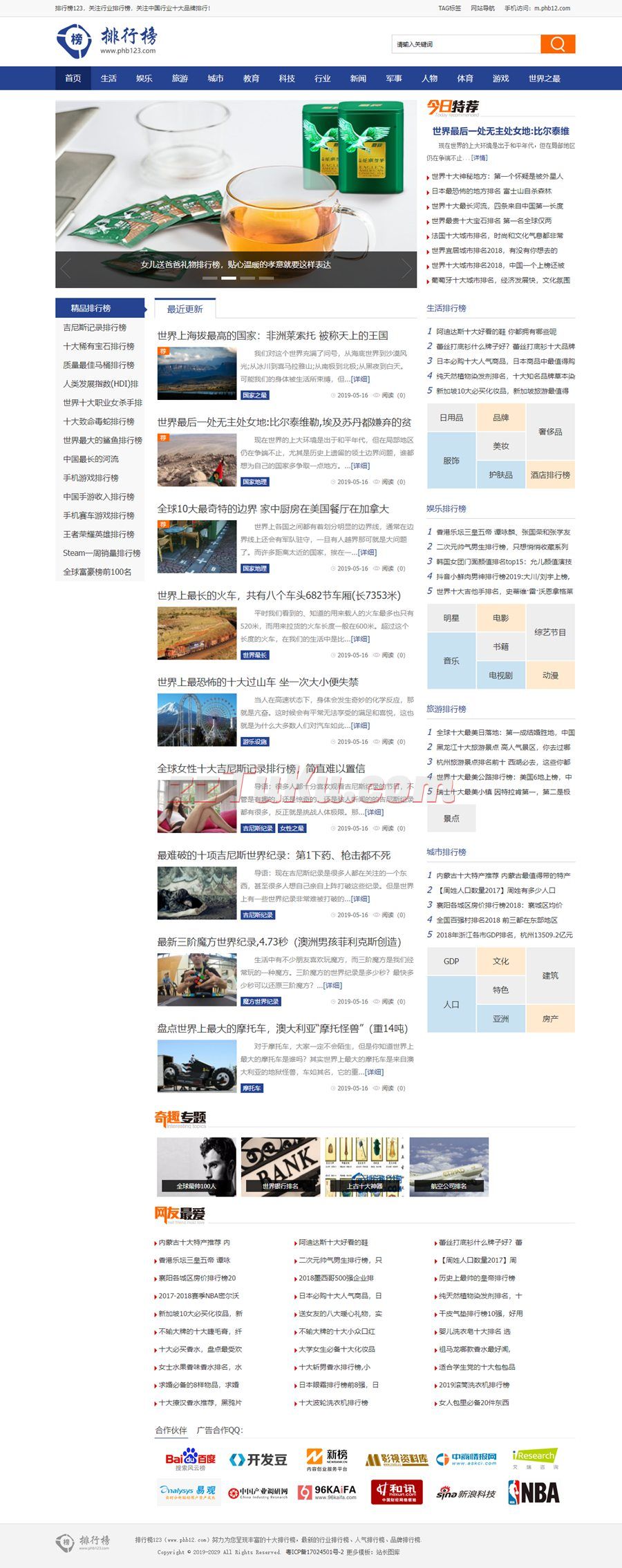The width and height of the screenshot is (622, 1568).
Task: Open the 旅游 navigation menu item
Action: 180,79
